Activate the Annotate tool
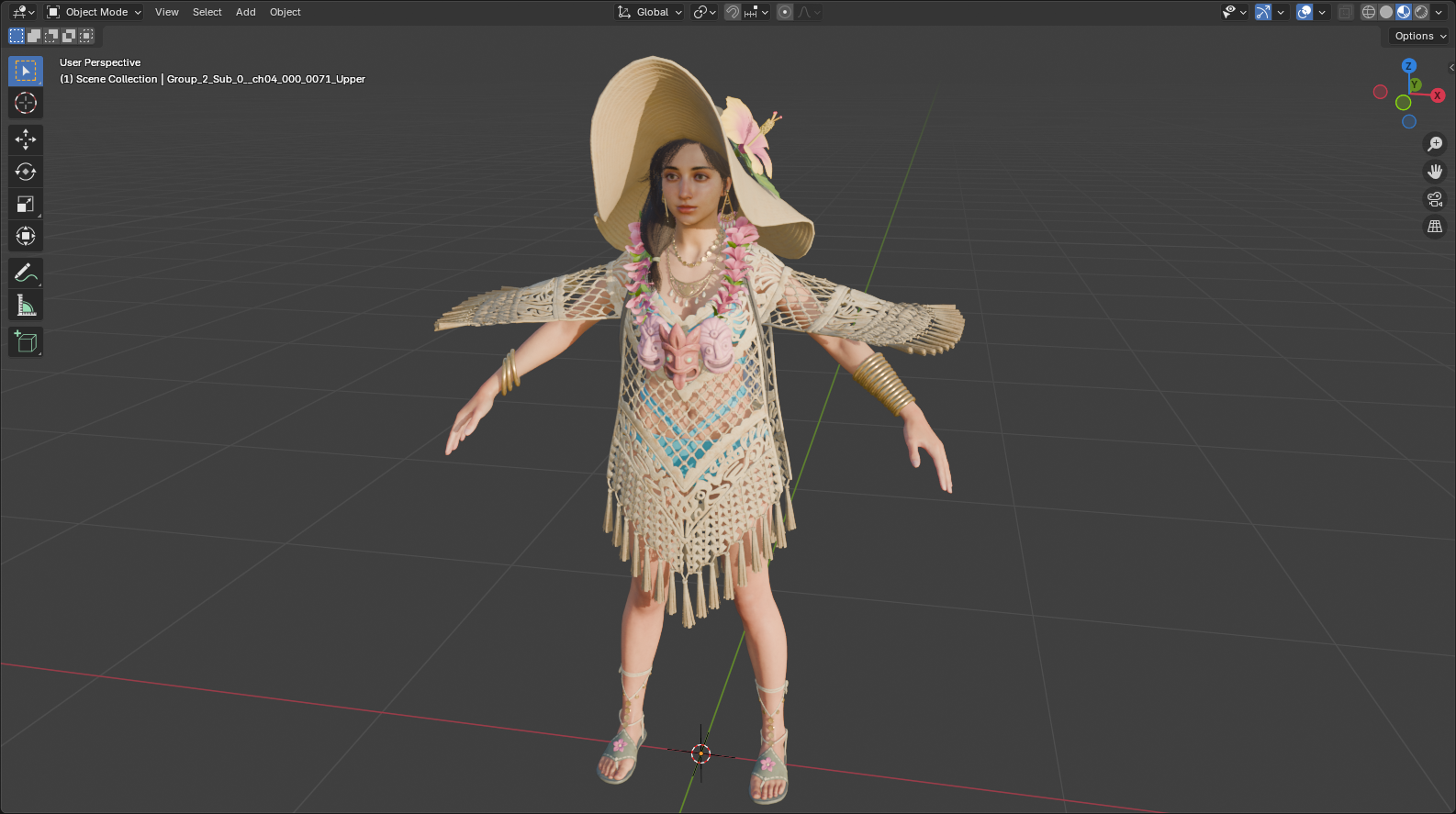 [x=26, y=273]
